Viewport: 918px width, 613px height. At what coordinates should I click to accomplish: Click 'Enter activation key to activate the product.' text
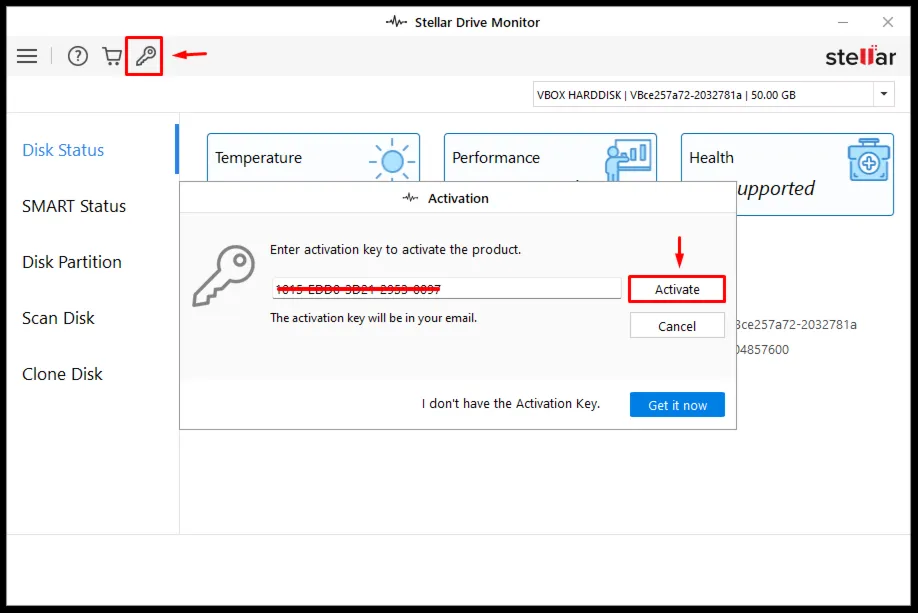395,249
